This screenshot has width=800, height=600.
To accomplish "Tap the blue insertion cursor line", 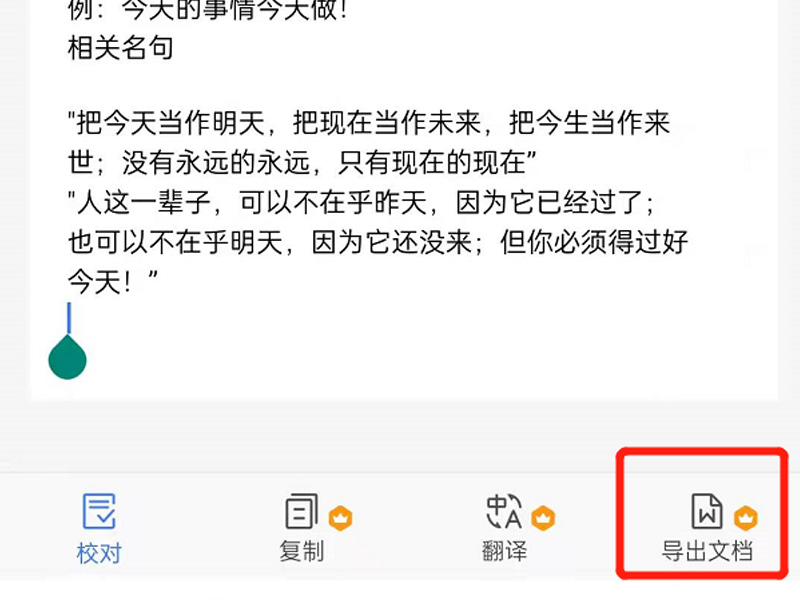I will point(69,318).
